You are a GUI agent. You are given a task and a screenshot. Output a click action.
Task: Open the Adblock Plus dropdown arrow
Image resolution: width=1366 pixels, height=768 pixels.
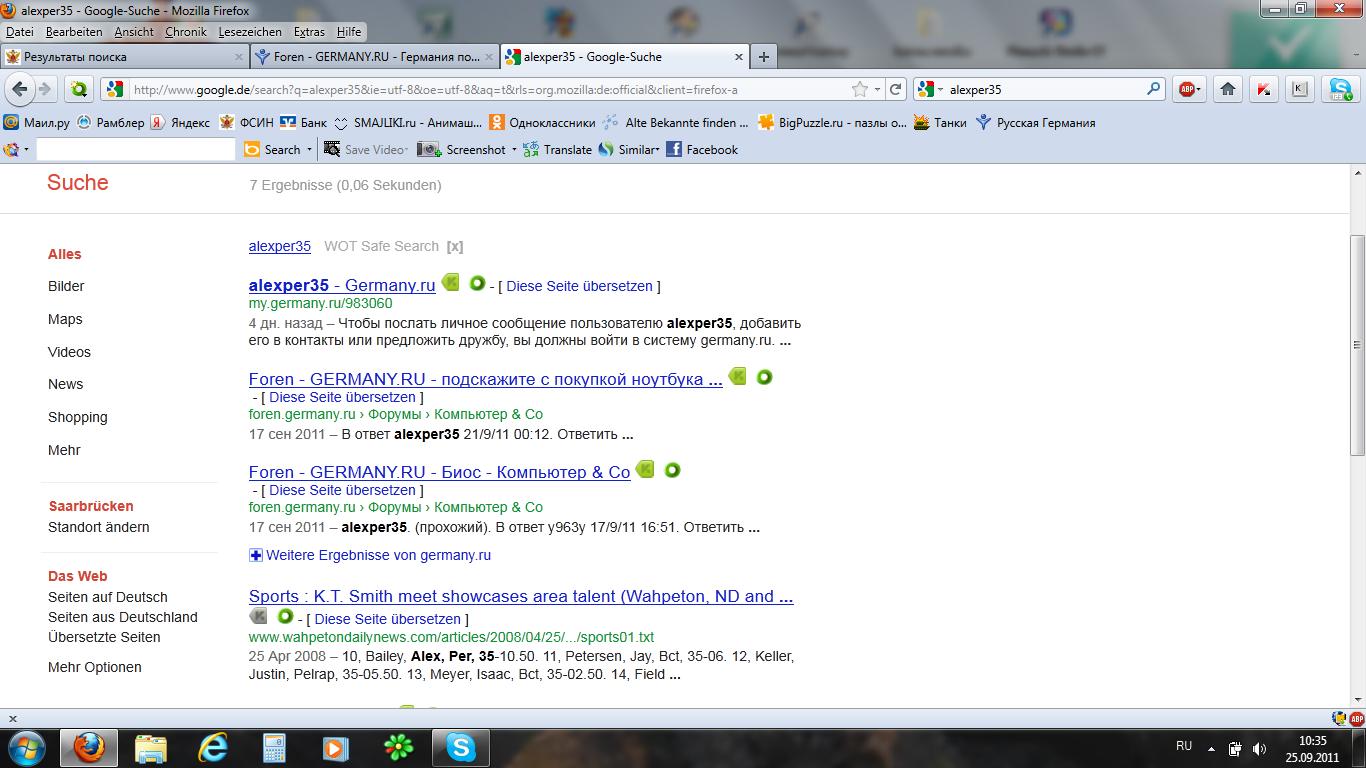(x=1200, y=89)
